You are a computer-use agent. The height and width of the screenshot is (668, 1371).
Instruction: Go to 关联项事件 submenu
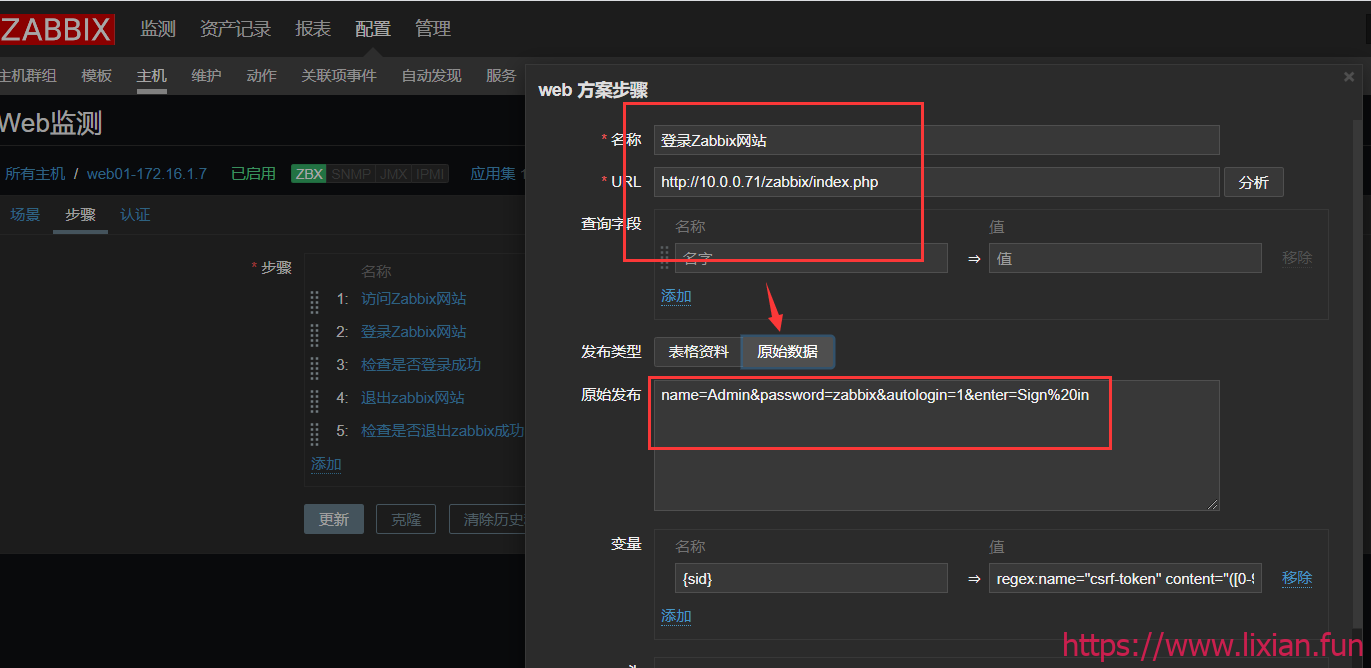click(x=339, y=76)
